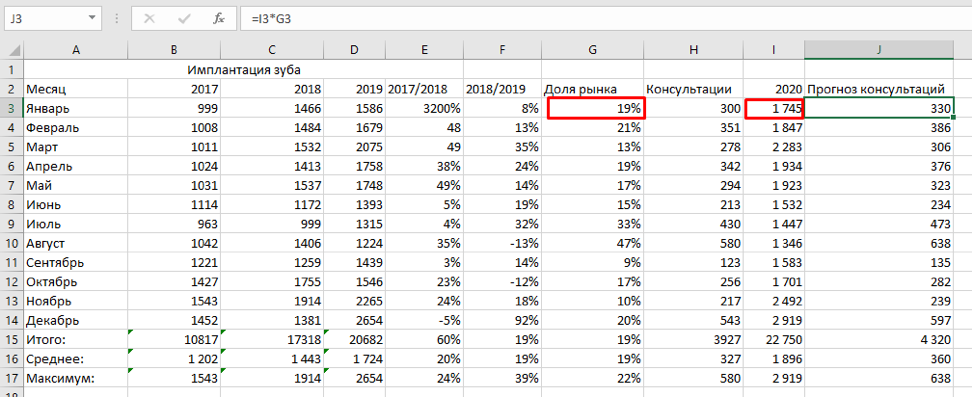
Task: Select column B header
Action: (x=174, y=50)
